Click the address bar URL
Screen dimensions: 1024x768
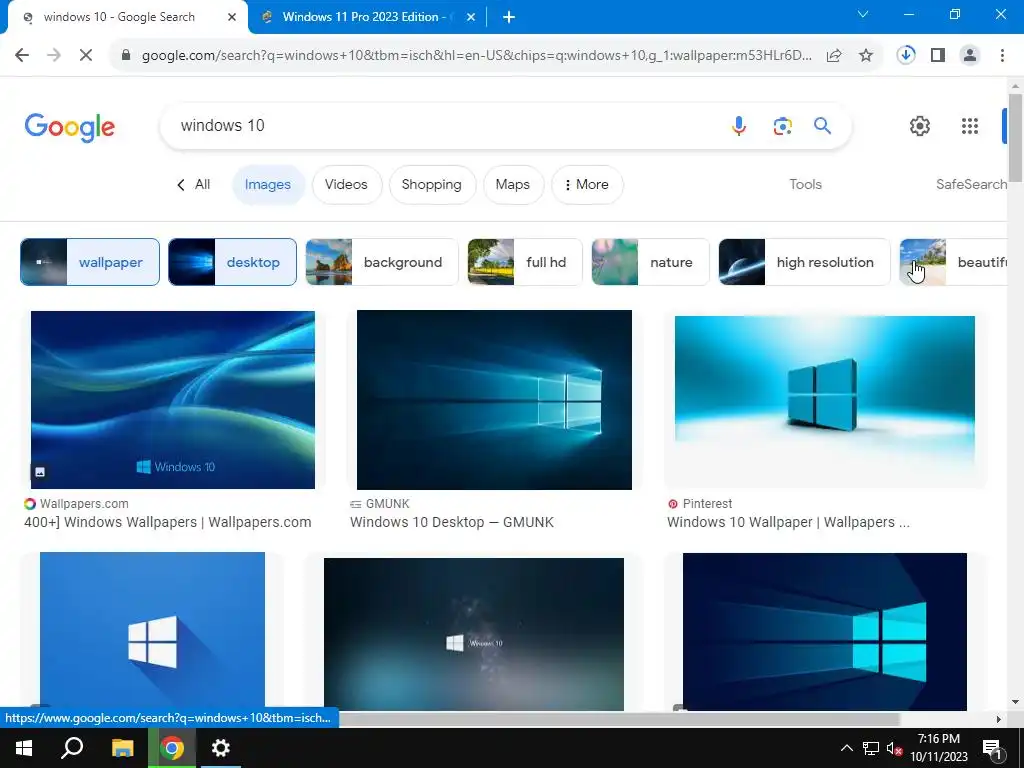(477, 56)
